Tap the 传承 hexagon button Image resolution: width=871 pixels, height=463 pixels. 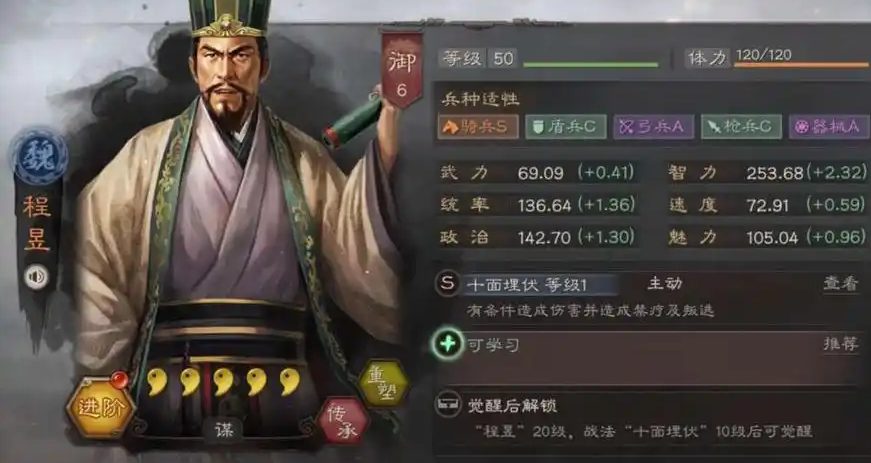[343, 421]
